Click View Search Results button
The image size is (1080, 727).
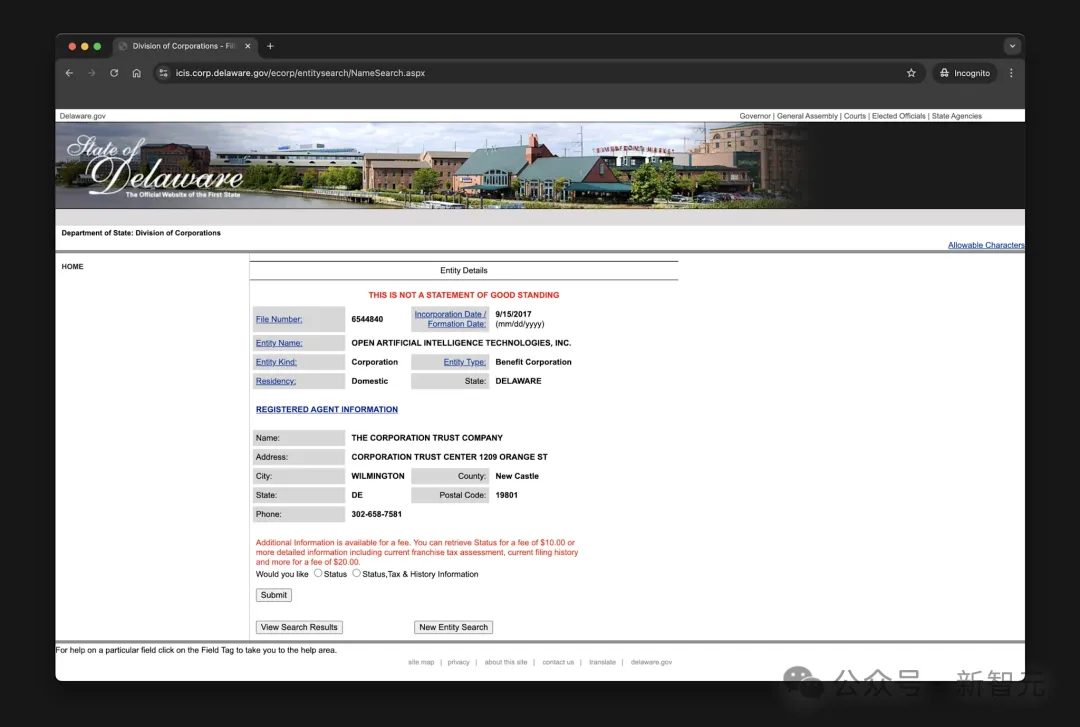(x=299, y=627)
